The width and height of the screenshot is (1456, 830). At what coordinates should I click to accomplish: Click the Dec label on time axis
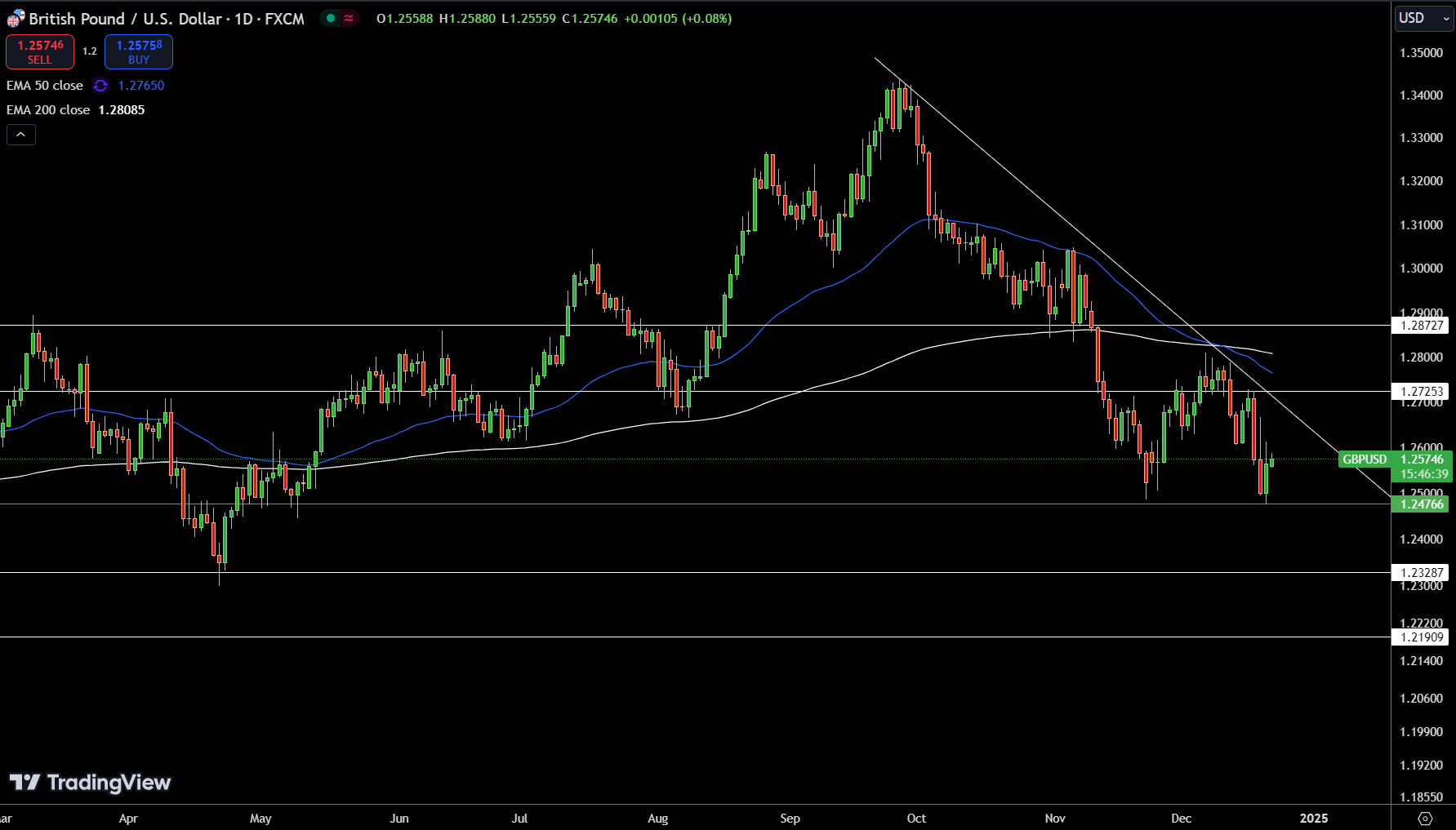[1181, 819]
